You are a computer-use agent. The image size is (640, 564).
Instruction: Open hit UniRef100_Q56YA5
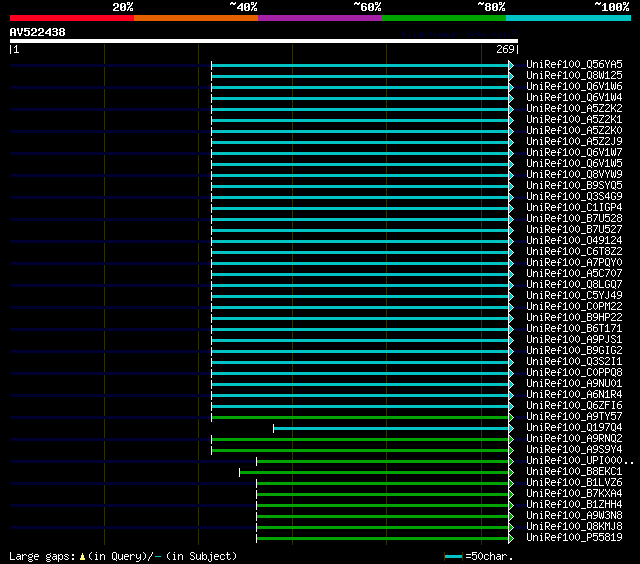(574, 64)
